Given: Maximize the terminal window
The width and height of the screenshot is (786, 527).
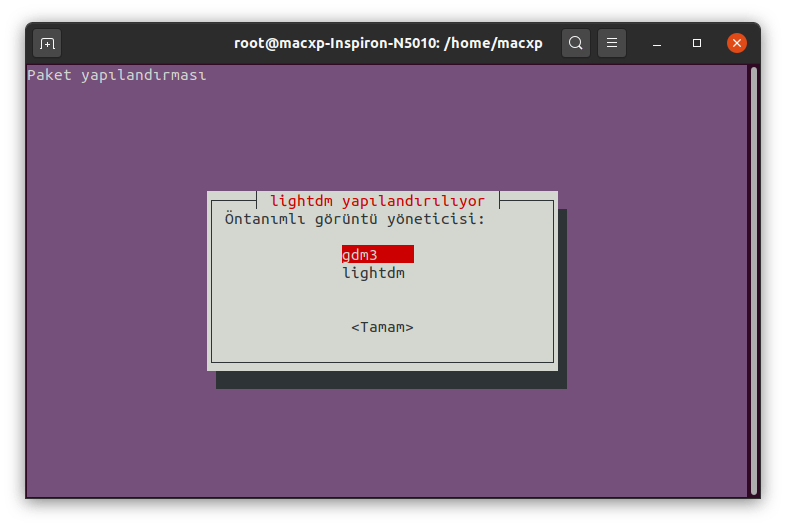Looking at the screenshot, I should 697,43.
